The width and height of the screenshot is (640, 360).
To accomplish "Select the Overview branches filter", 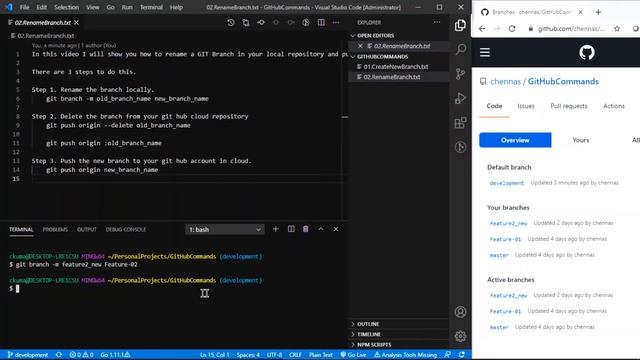I will 515,140.
